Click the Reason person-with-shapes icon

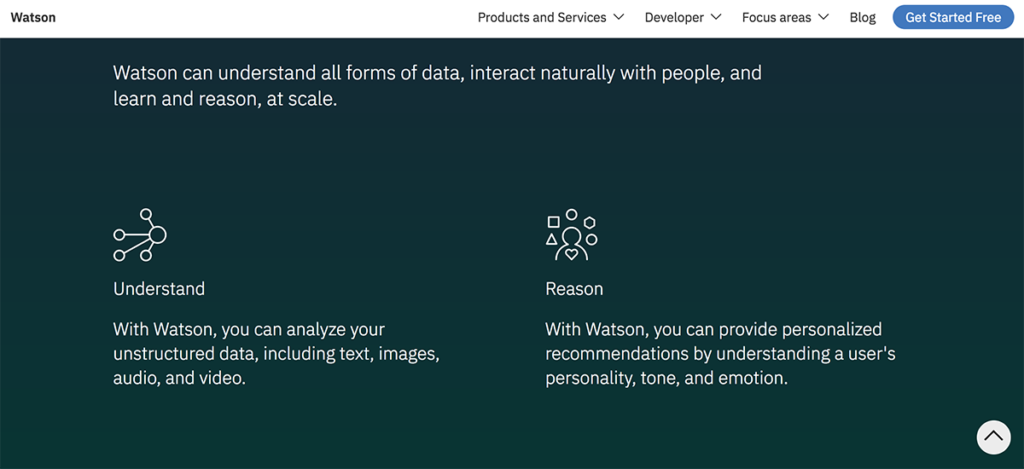point(571,235)
